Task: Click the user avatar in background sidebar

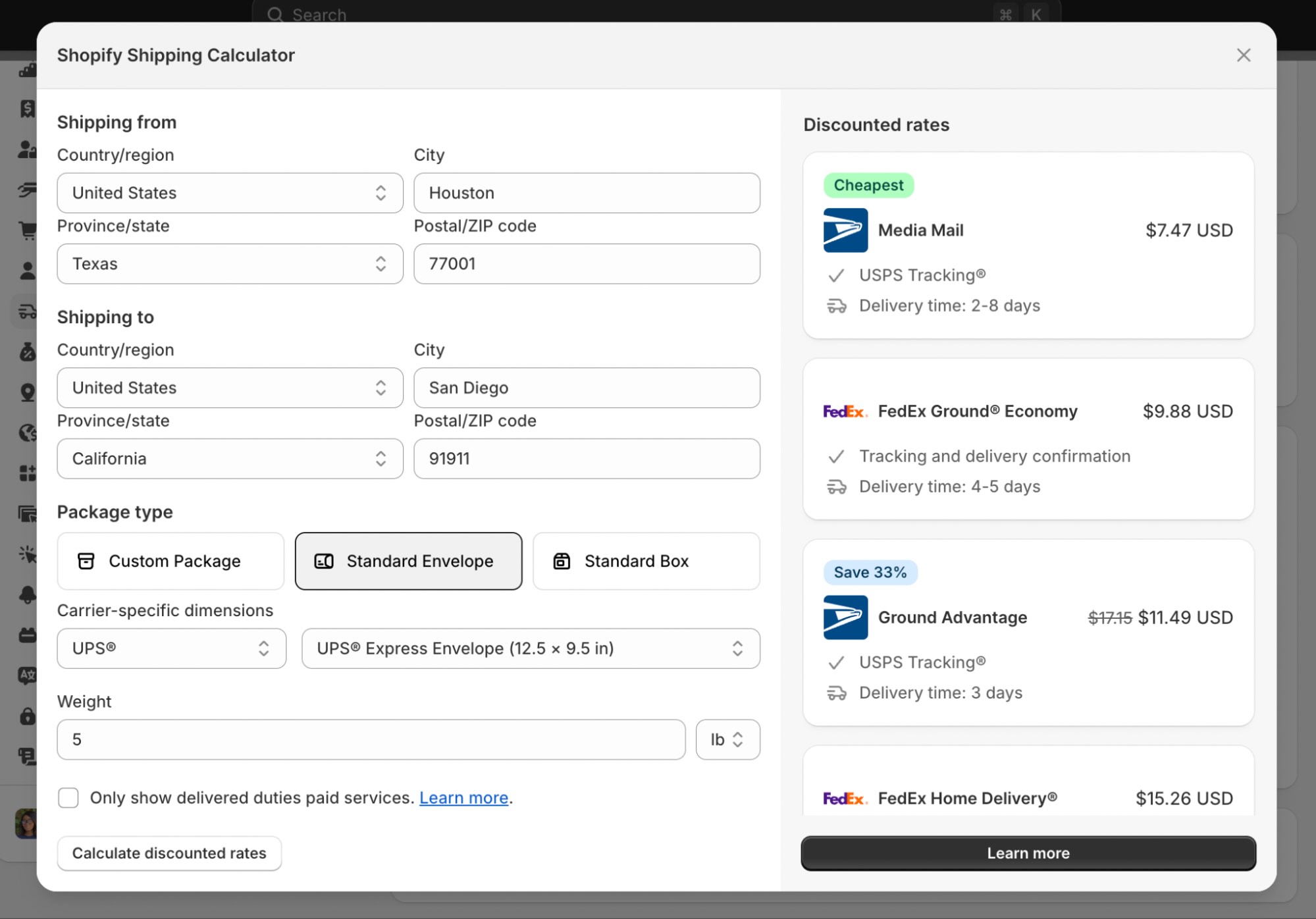Action: 26,824
